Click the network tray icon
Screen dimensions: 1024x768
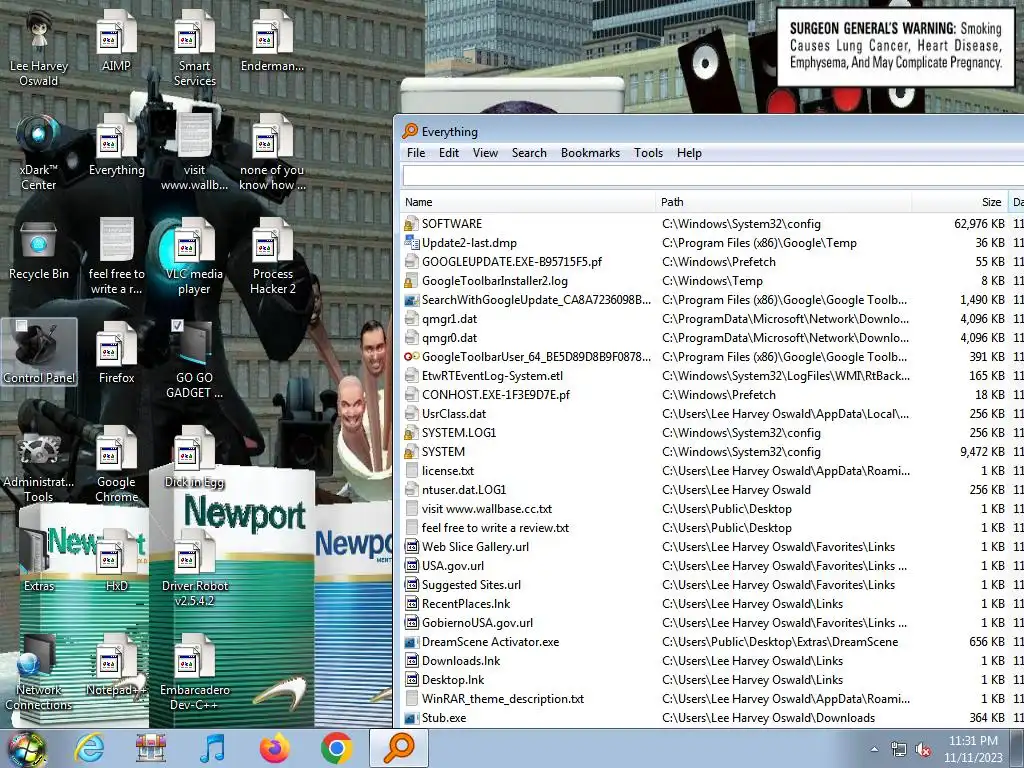899,750
